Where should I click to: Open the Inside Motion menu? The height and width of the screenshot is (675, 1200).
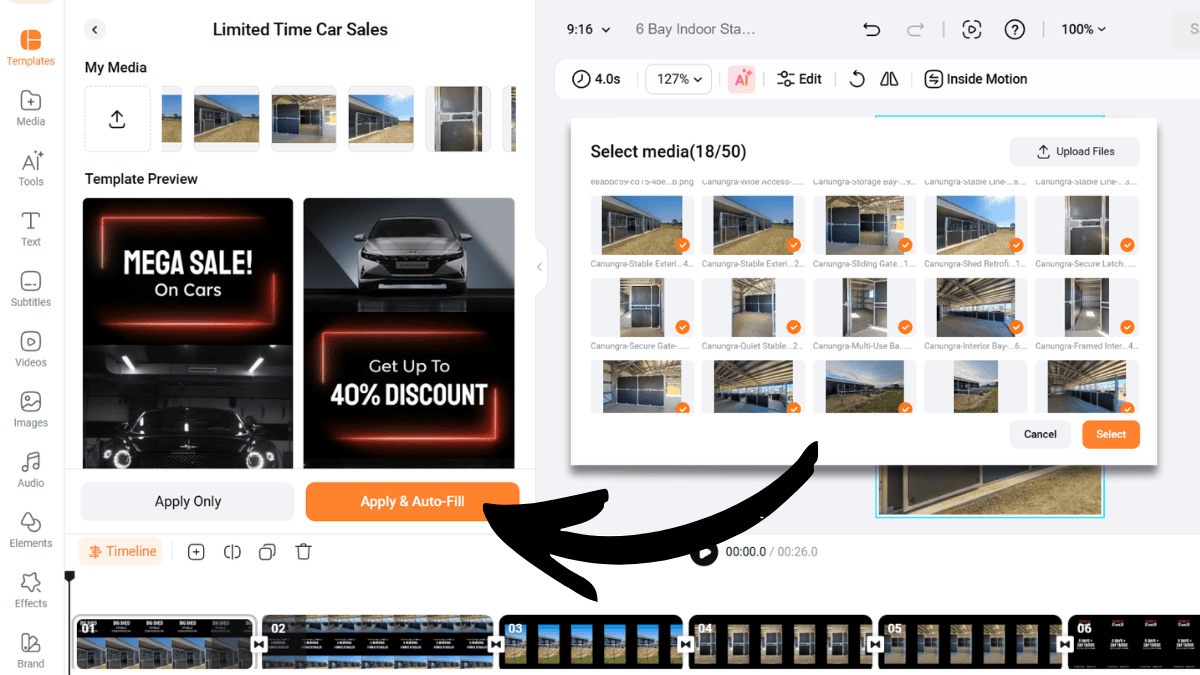(x=975, y=79)
